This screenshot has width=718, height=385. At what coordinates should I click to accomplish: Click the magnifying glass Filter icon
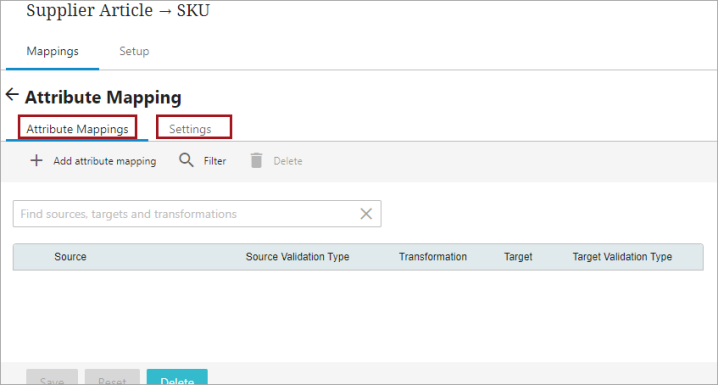tap(186, 160)
